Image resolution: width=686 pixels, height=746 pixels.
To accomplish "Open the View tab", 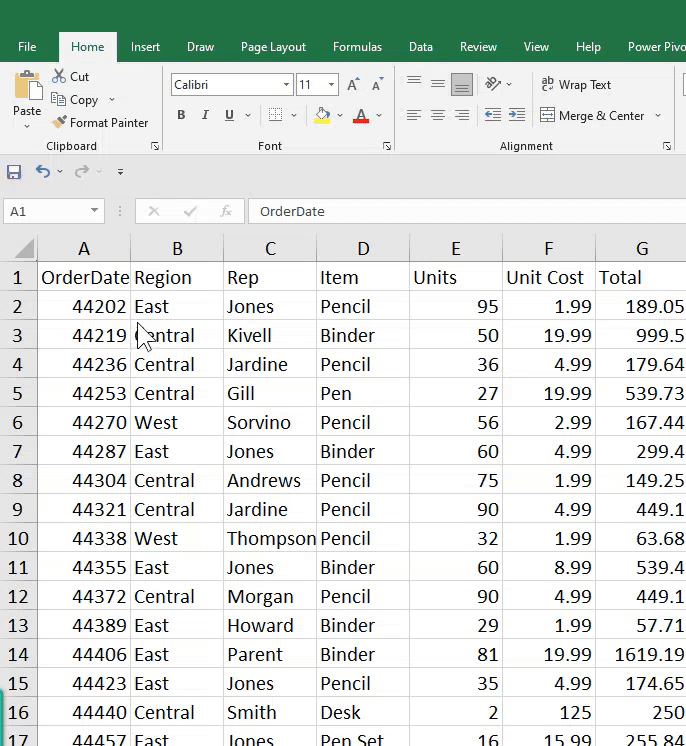I will [x=536, y=47].
